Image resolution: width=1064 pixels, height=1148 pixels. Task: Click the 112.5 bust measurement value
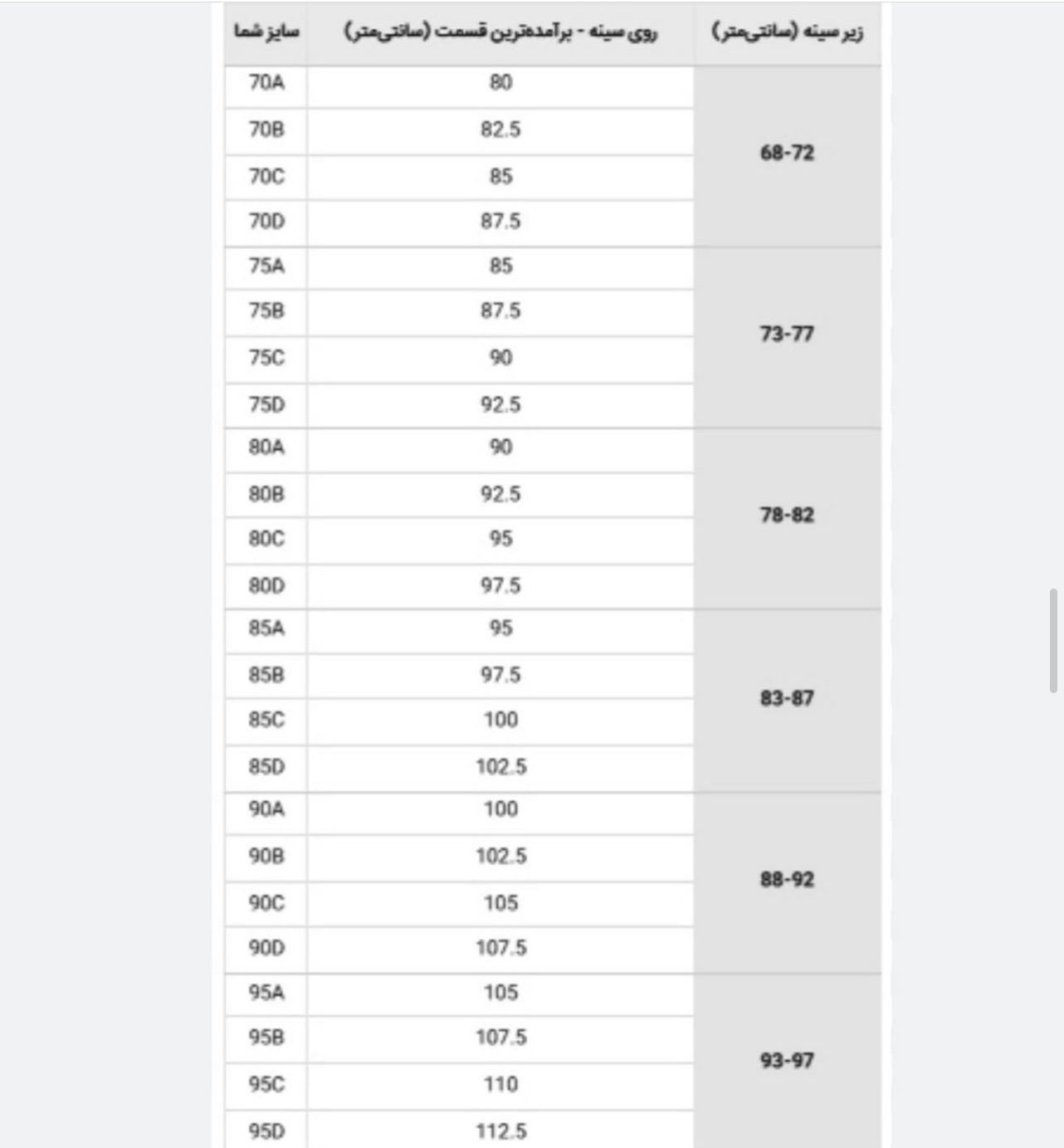coord(500,1131)
